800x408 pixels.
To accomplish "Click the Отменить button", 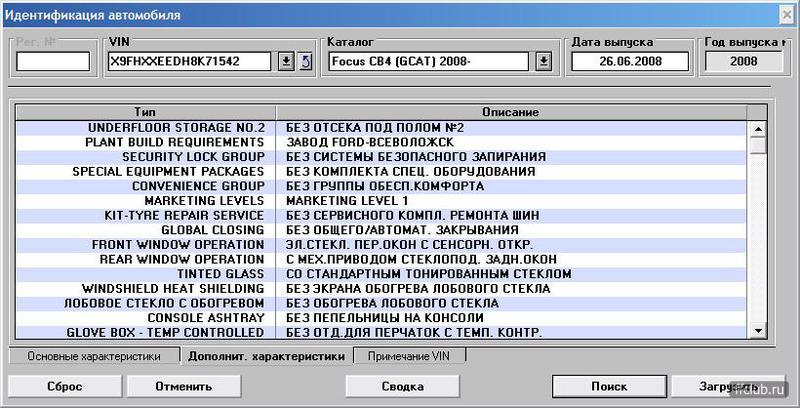I will click(184, 386).
